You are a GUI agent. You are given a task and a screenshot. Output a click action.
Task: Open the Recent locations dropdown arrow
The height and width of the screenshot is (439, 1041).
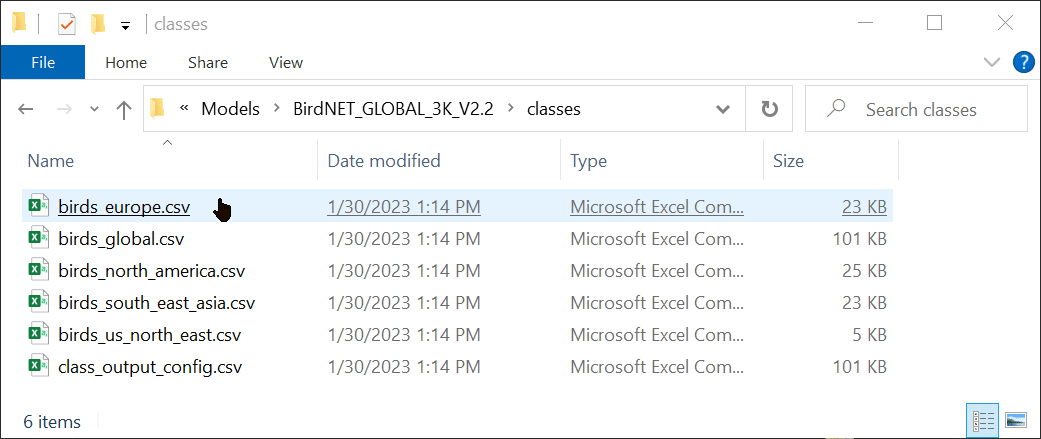(94, 109)
